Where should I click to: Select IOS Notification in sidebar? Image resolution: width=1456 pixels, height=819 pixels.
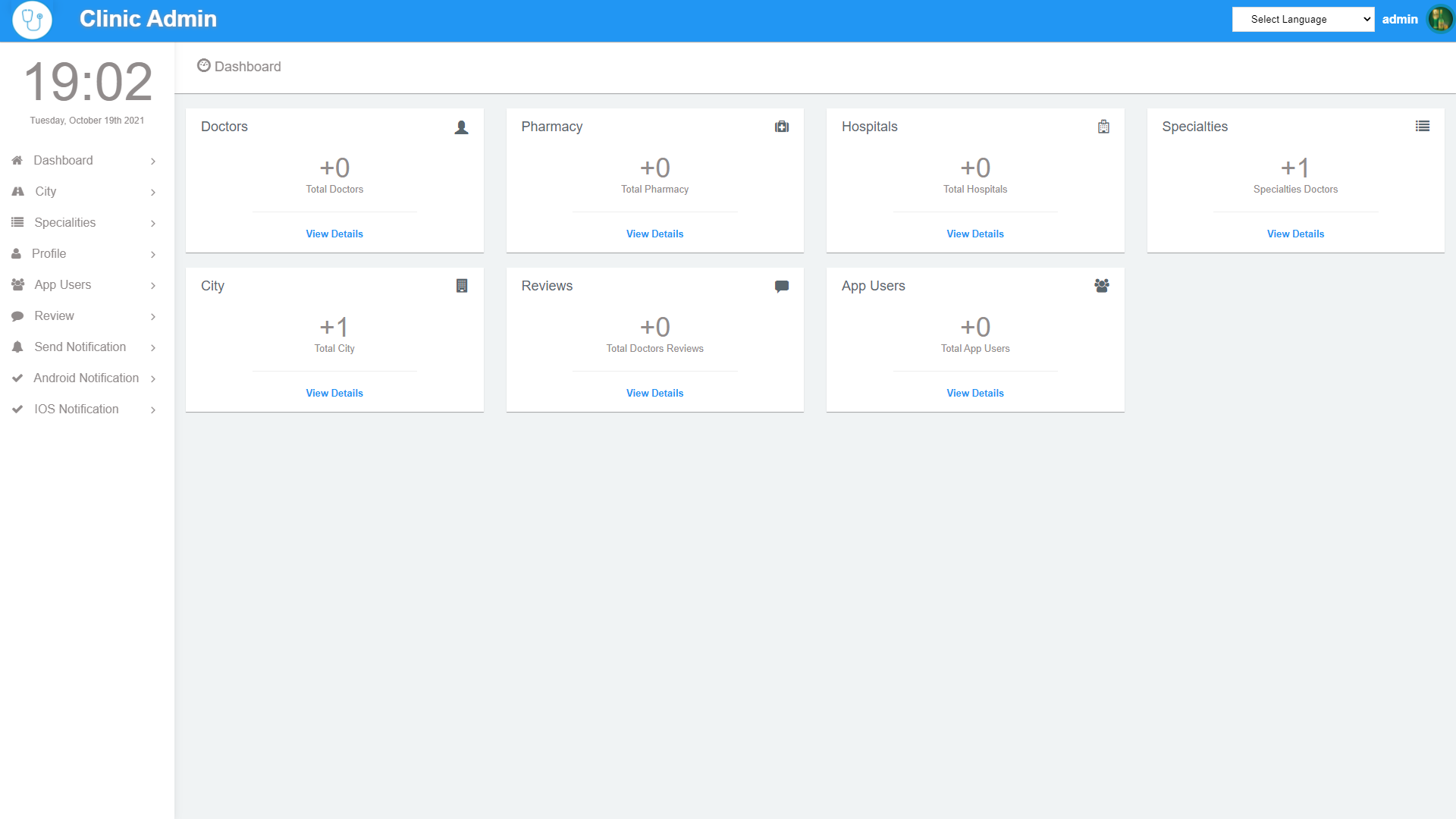pyautogui.click(x=76, y=409)
